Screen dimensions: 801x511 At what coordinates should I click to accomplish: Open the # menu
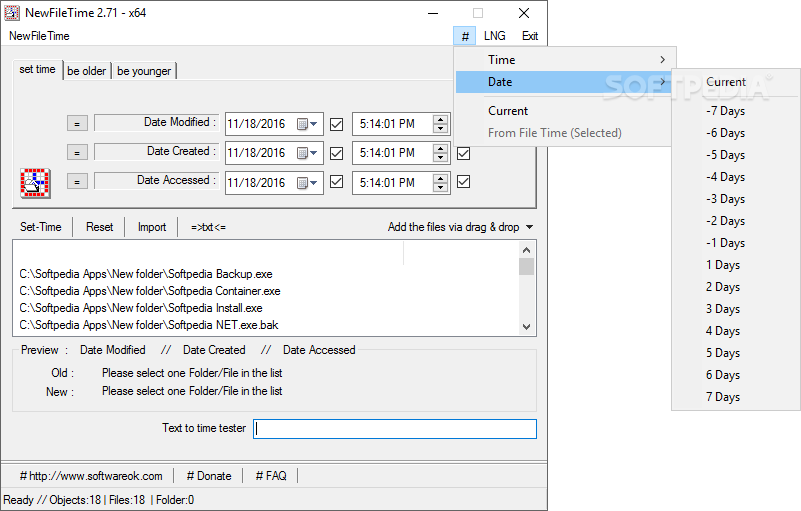tap(465, 36)
